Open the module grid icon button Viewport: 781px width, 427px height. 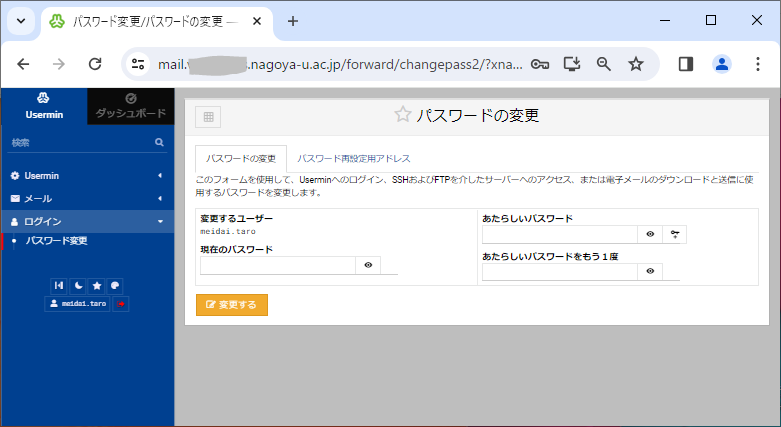208,117
